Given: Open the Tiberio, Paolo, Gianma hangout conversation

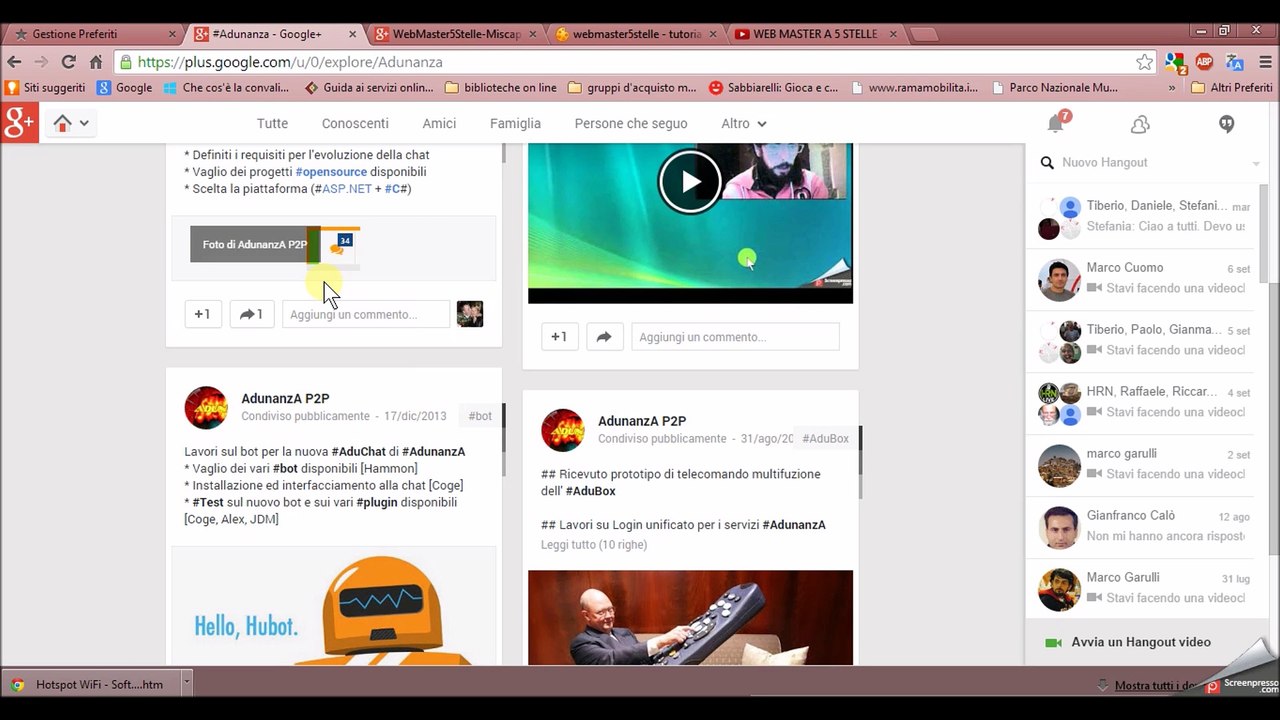Looking at the screenshot, I should pyautogui.click(x=1143, y=340).
